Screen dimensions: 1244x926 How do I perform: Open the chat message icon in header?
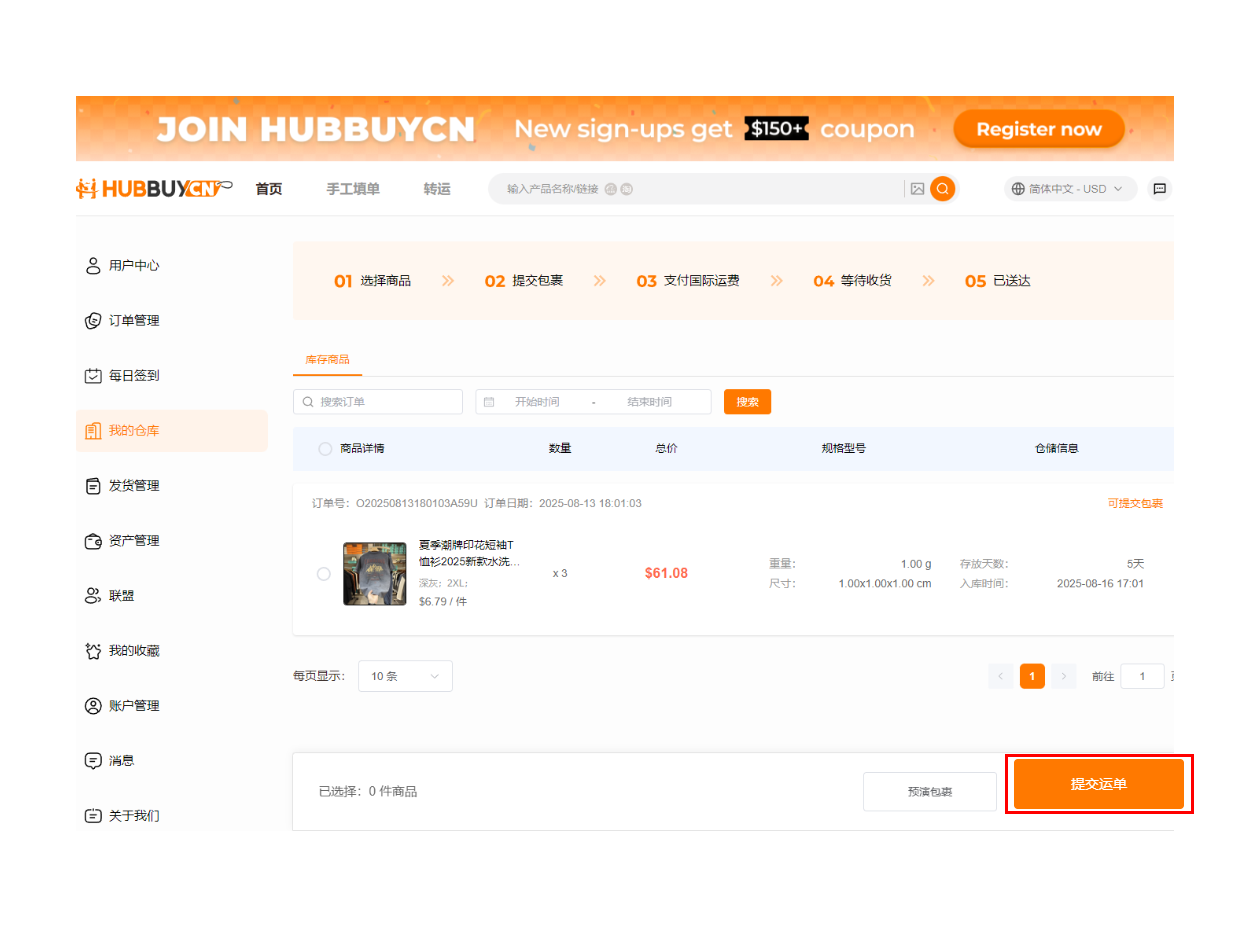point(1159,189)
